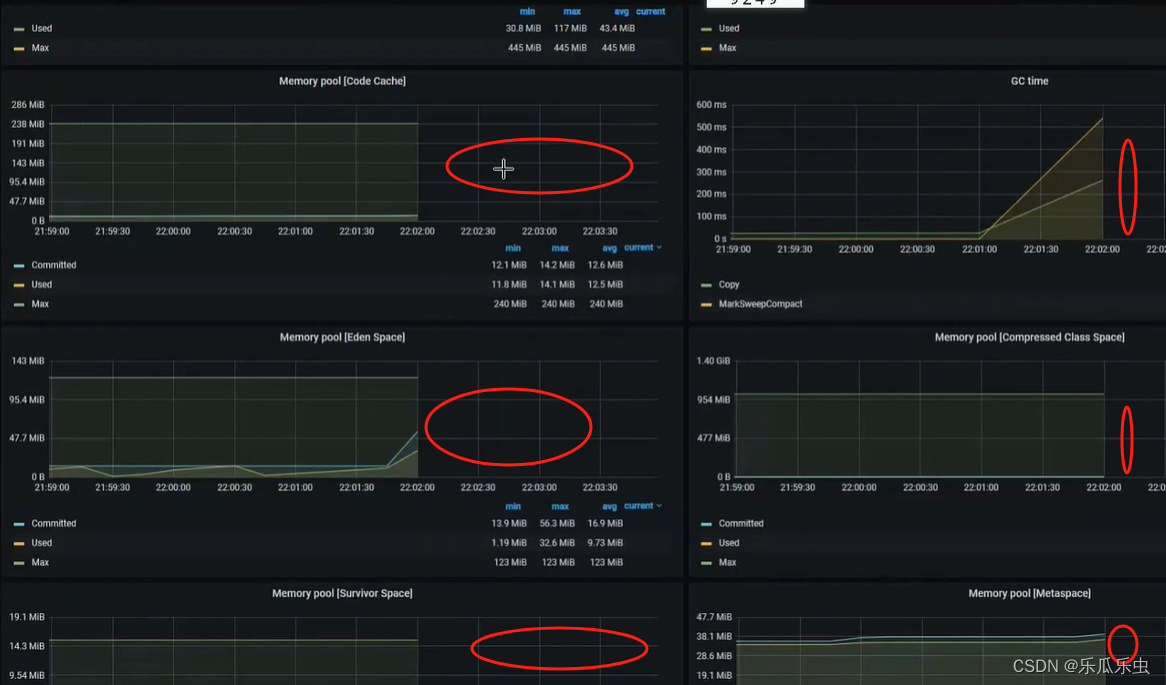Sort the Code Cache legend by the avg column
This screenshot has height=685, width=1166.
610,248
